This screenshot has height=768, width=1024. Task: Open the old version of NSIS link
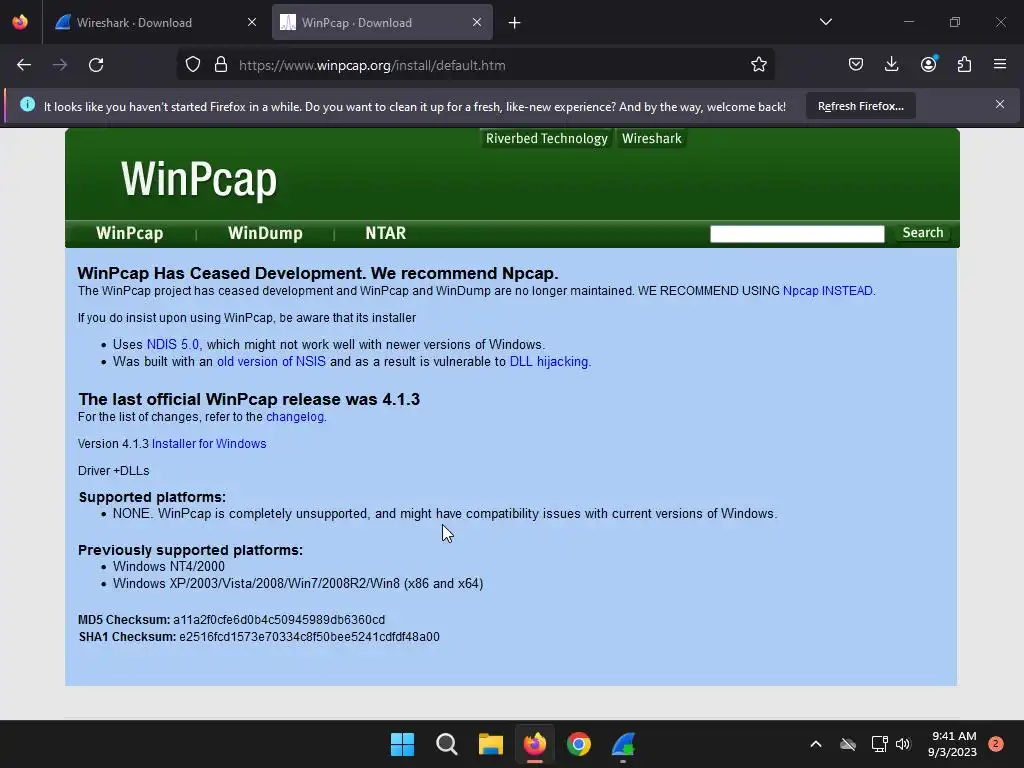271,361
